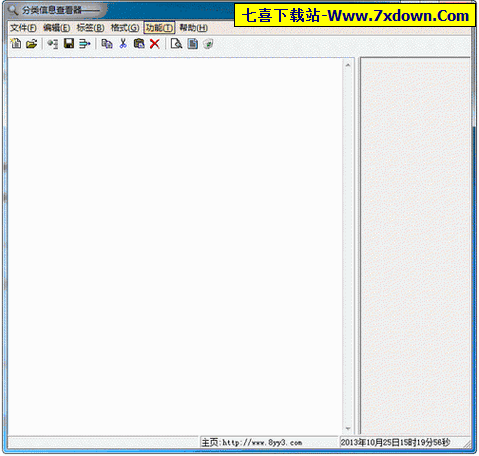This screenshot has height=456, width=479.
Task: Open the 标签(B) menu
Action: pos(90,28)
